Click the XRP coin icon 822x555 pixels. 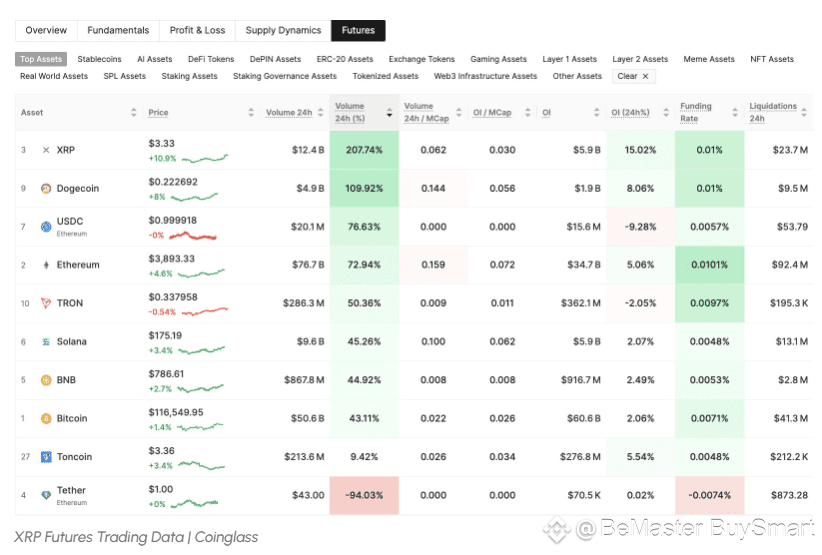(46, 150)
